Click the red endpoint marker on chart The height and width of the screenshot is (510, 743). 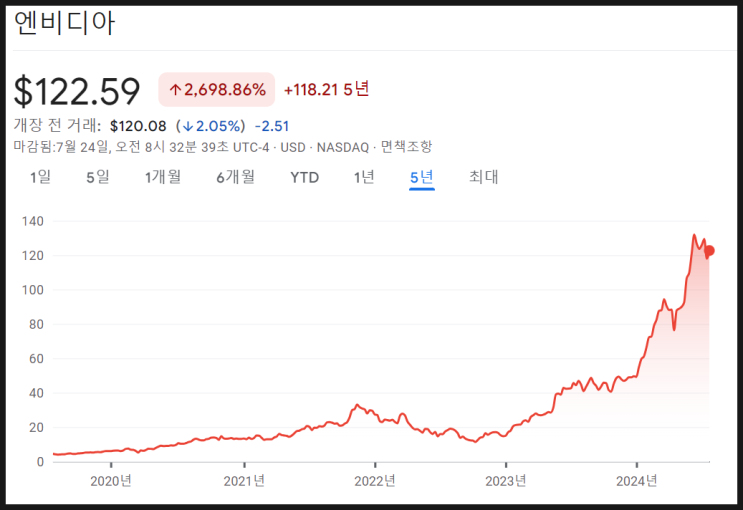pyautogui.click(x=709, y=251)
